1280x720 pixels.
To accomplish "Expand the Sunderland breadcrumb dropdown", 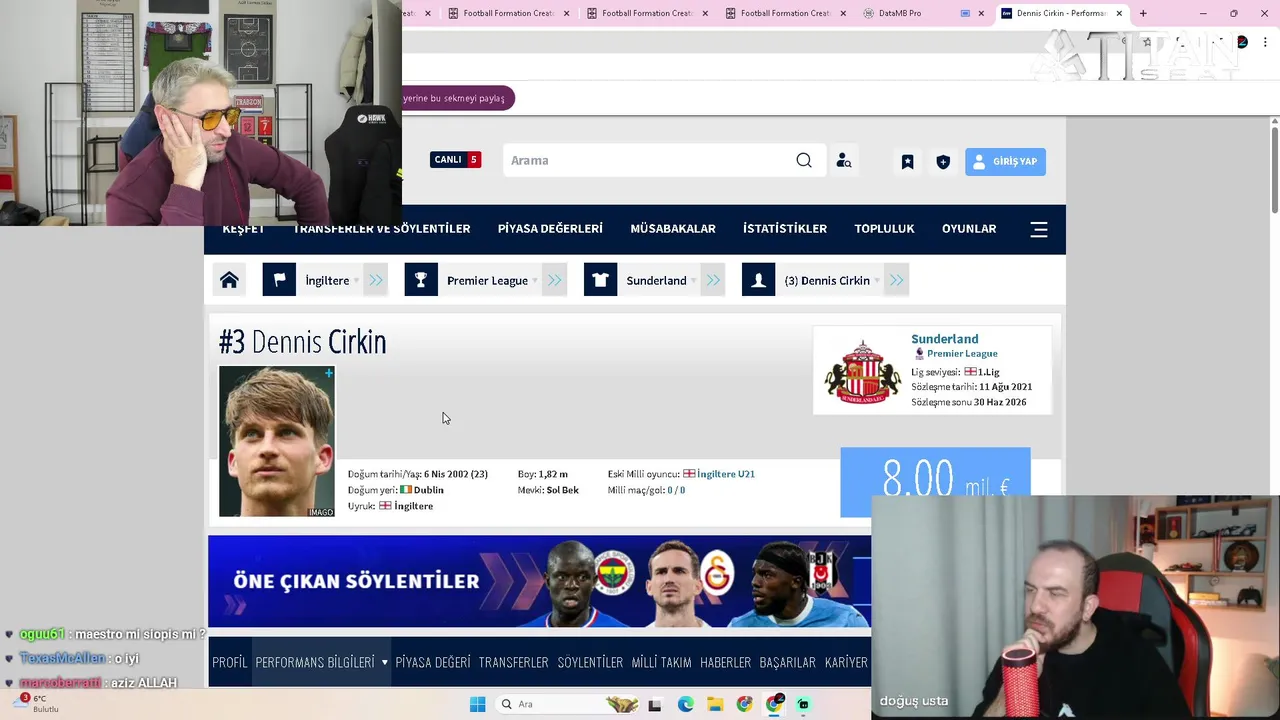I will [693, 281].
